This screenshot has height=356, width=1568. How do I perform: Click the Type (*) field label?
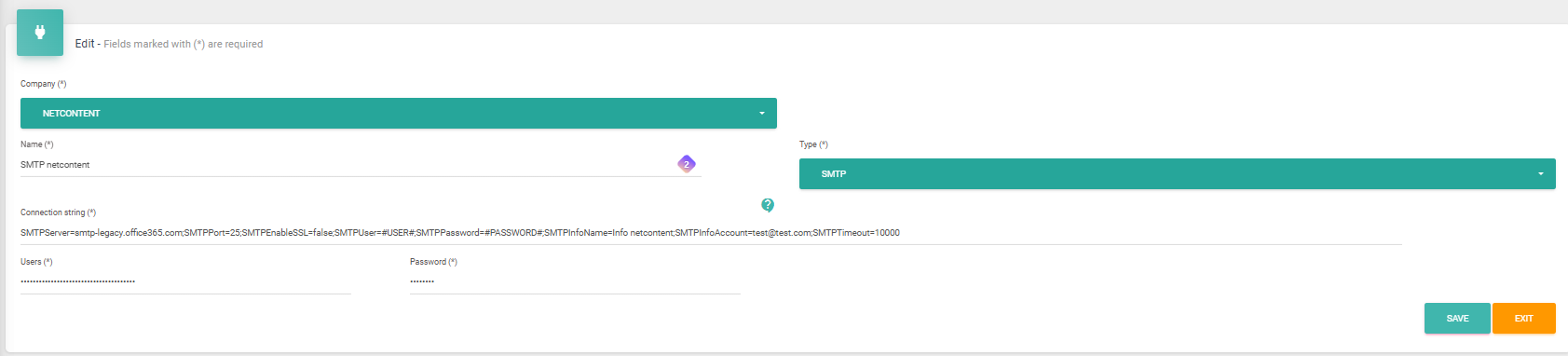tap(813, 144)
